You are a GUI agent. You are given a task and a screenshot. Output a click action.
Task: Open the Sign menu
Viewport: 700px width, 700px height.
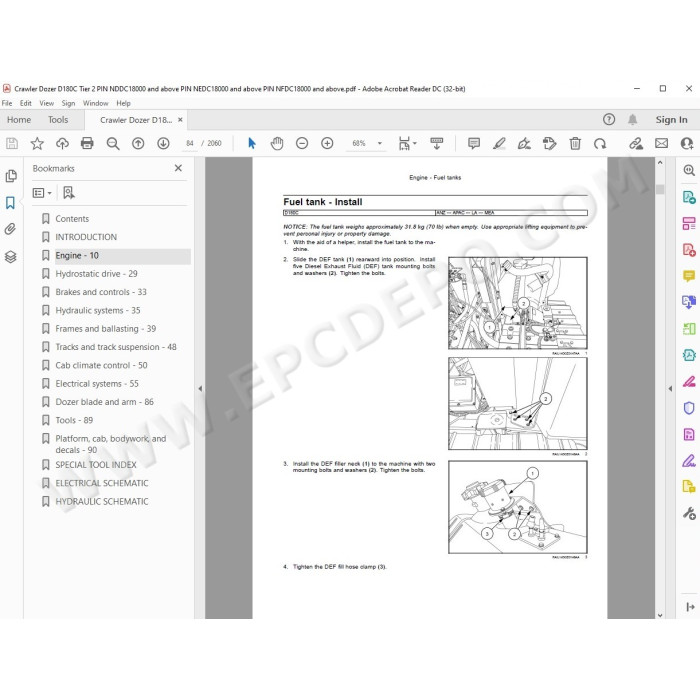[68, 103]
